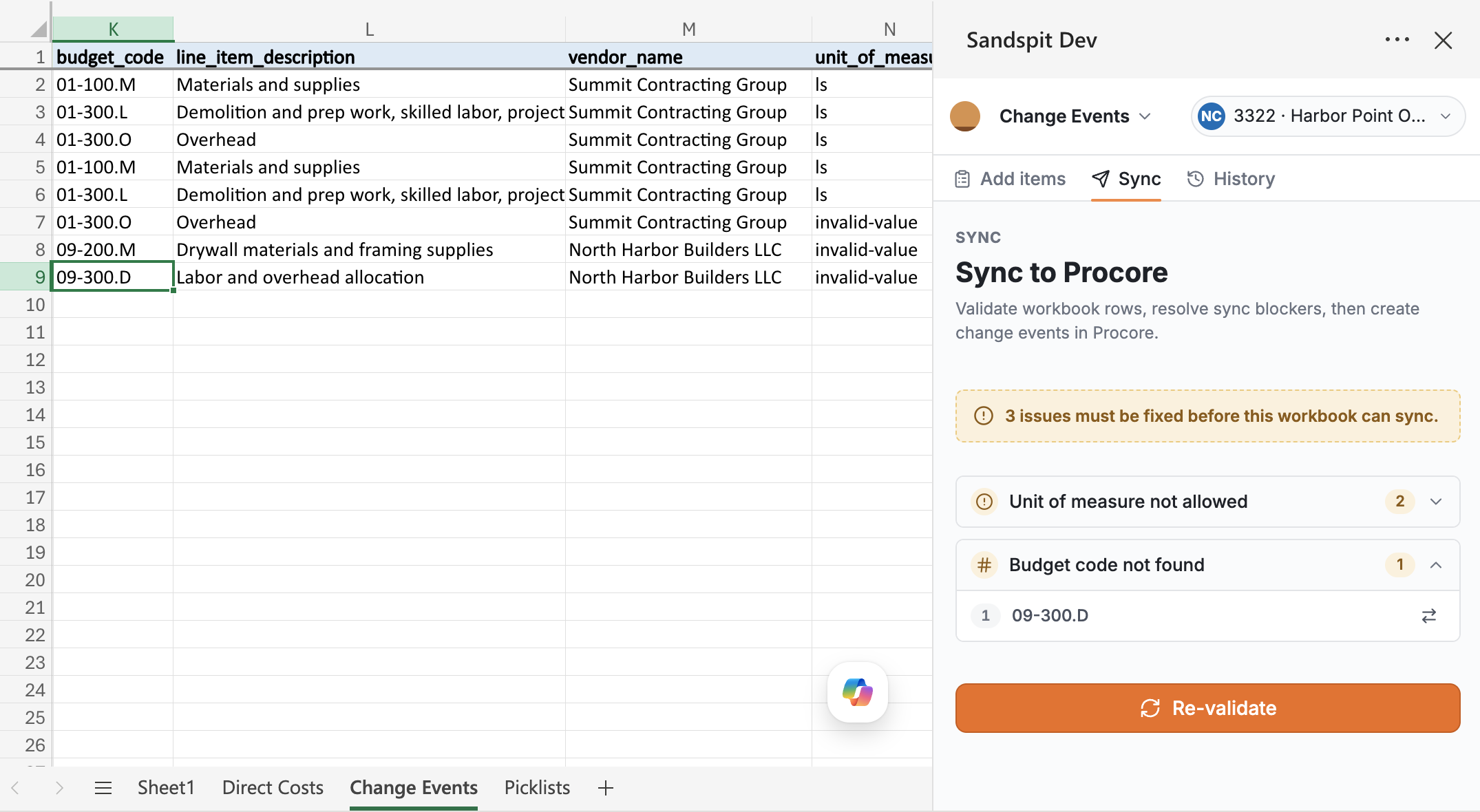Click the line_item_description header cell

pos(369,57)
